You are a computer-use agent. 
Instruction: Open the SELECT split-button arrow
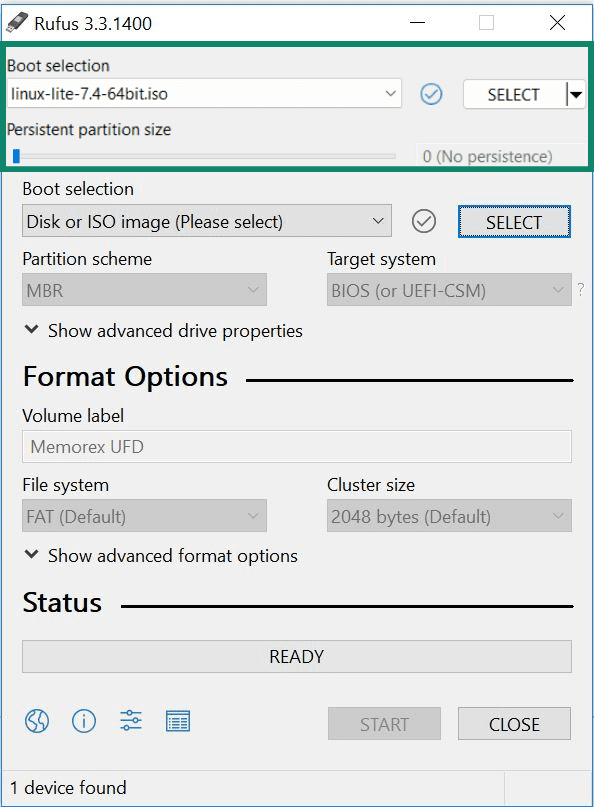[575, 94]
